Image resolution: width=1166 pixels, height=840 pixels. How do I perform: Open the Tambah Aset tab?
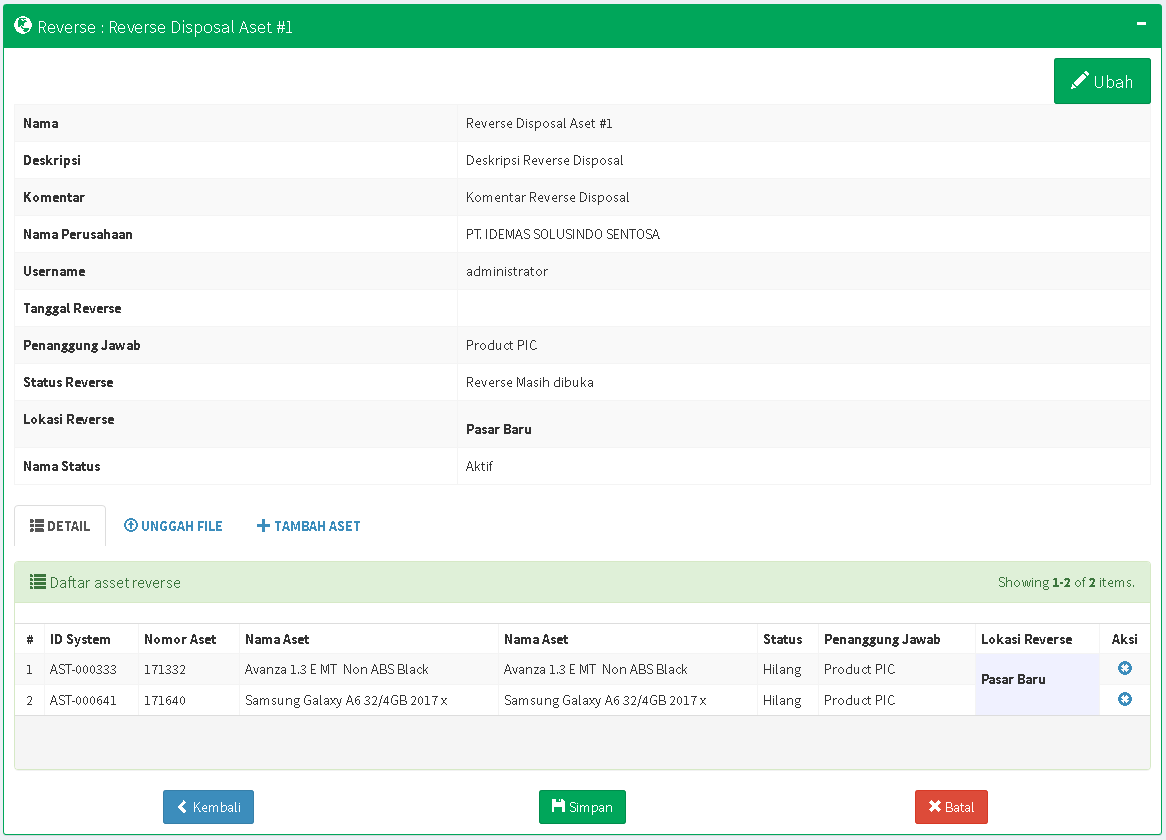[x=308, y=526]
